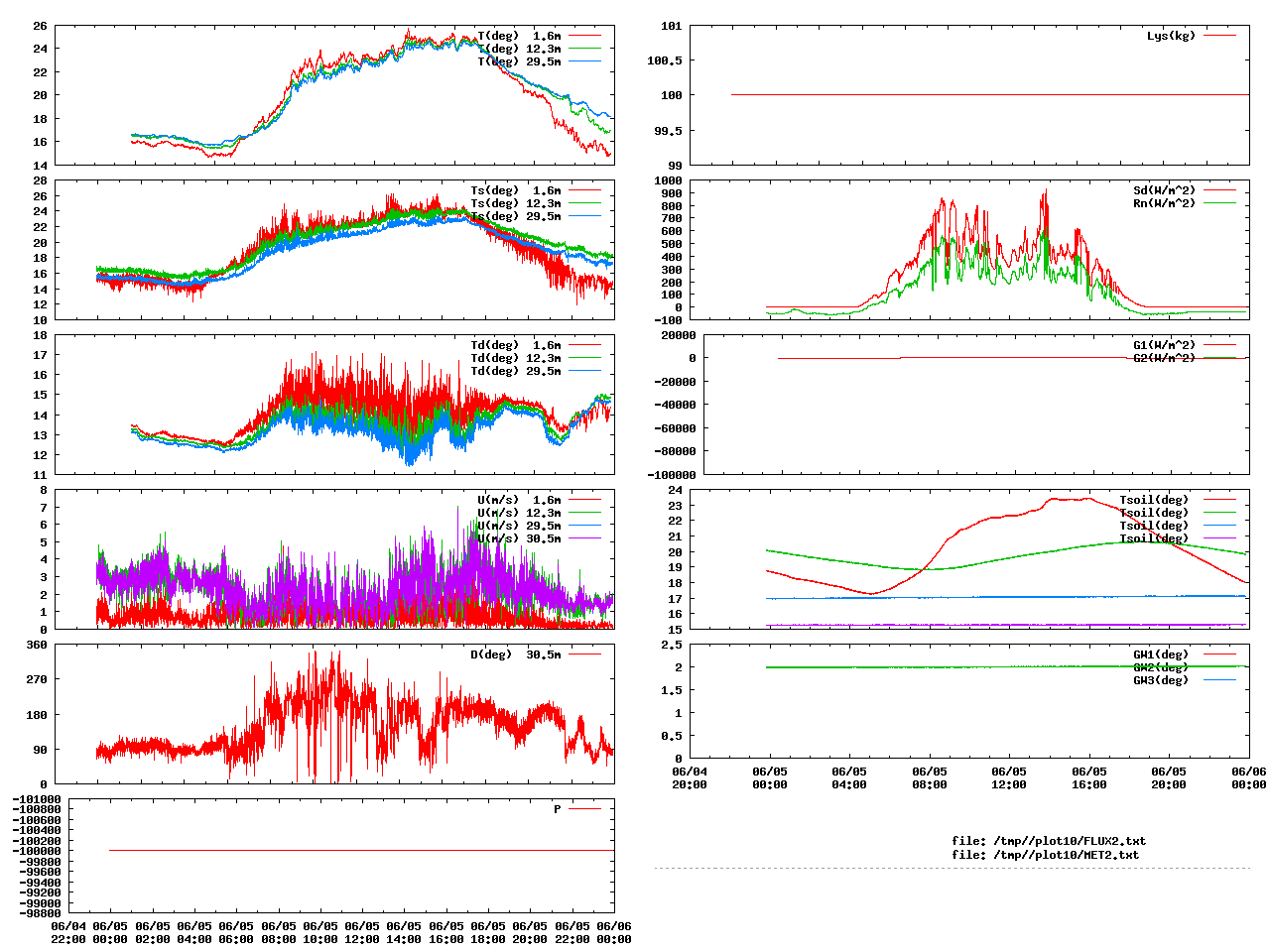
Task: Click the GW3(deg) legend label
Action: (1161, 680)
